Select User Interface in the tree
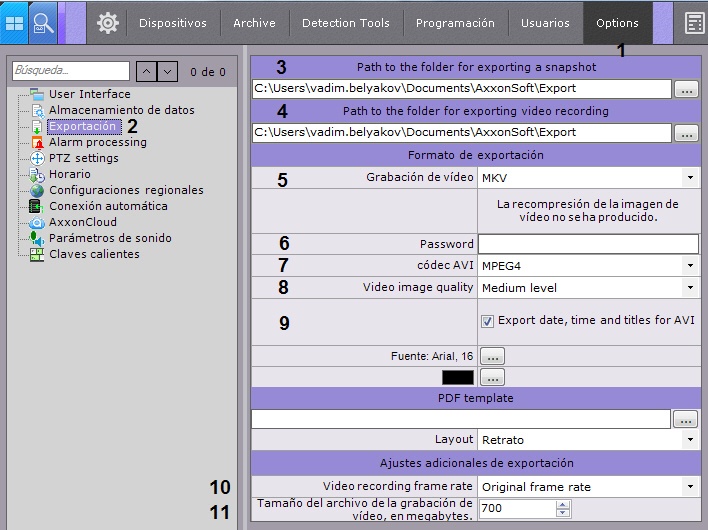The height and width of the screenshot is (530, 708). (x=90, y=94)
